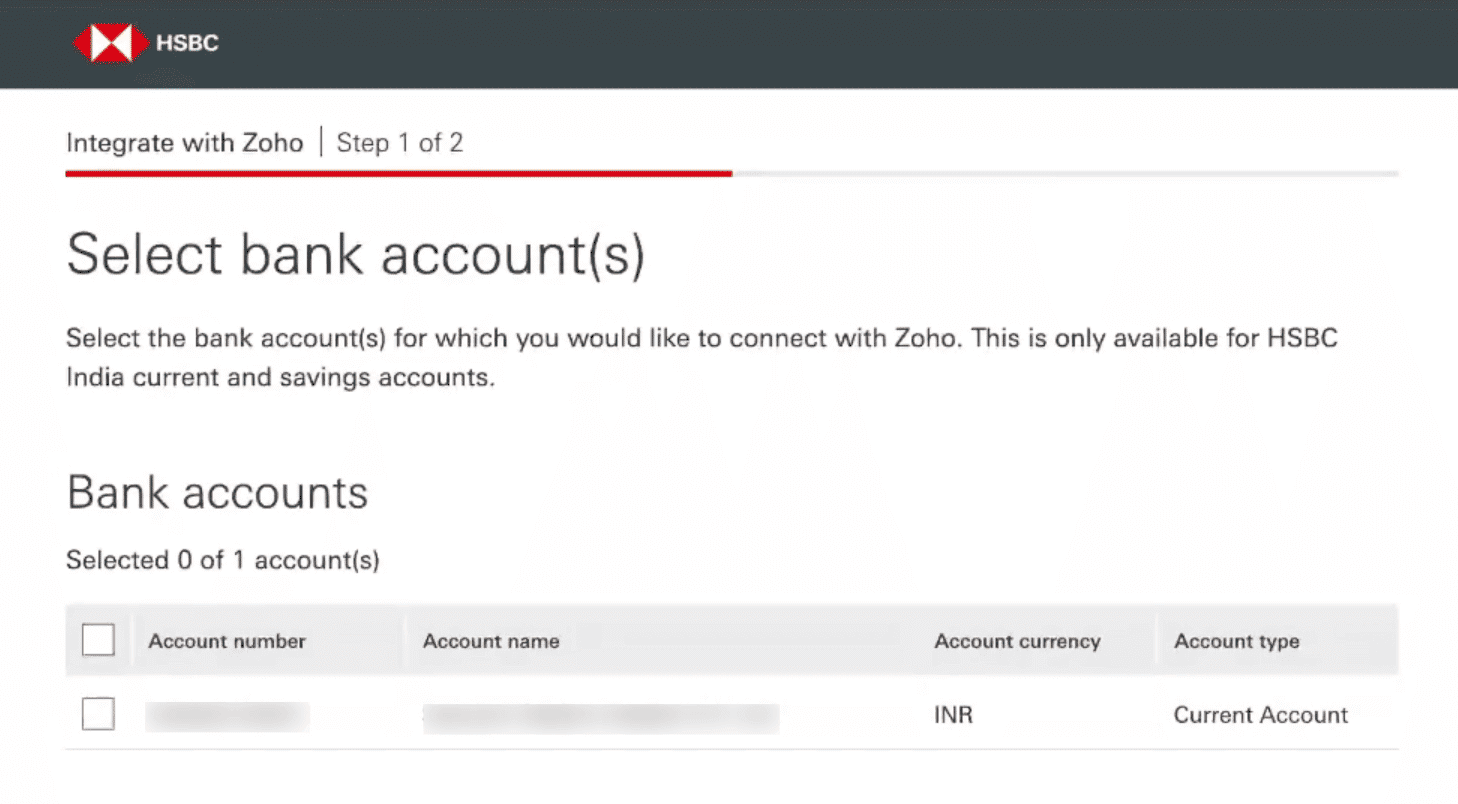This screenshot has height=804, width=1458.
Task: Click the masked account number cell
Action: pos(227,714)
